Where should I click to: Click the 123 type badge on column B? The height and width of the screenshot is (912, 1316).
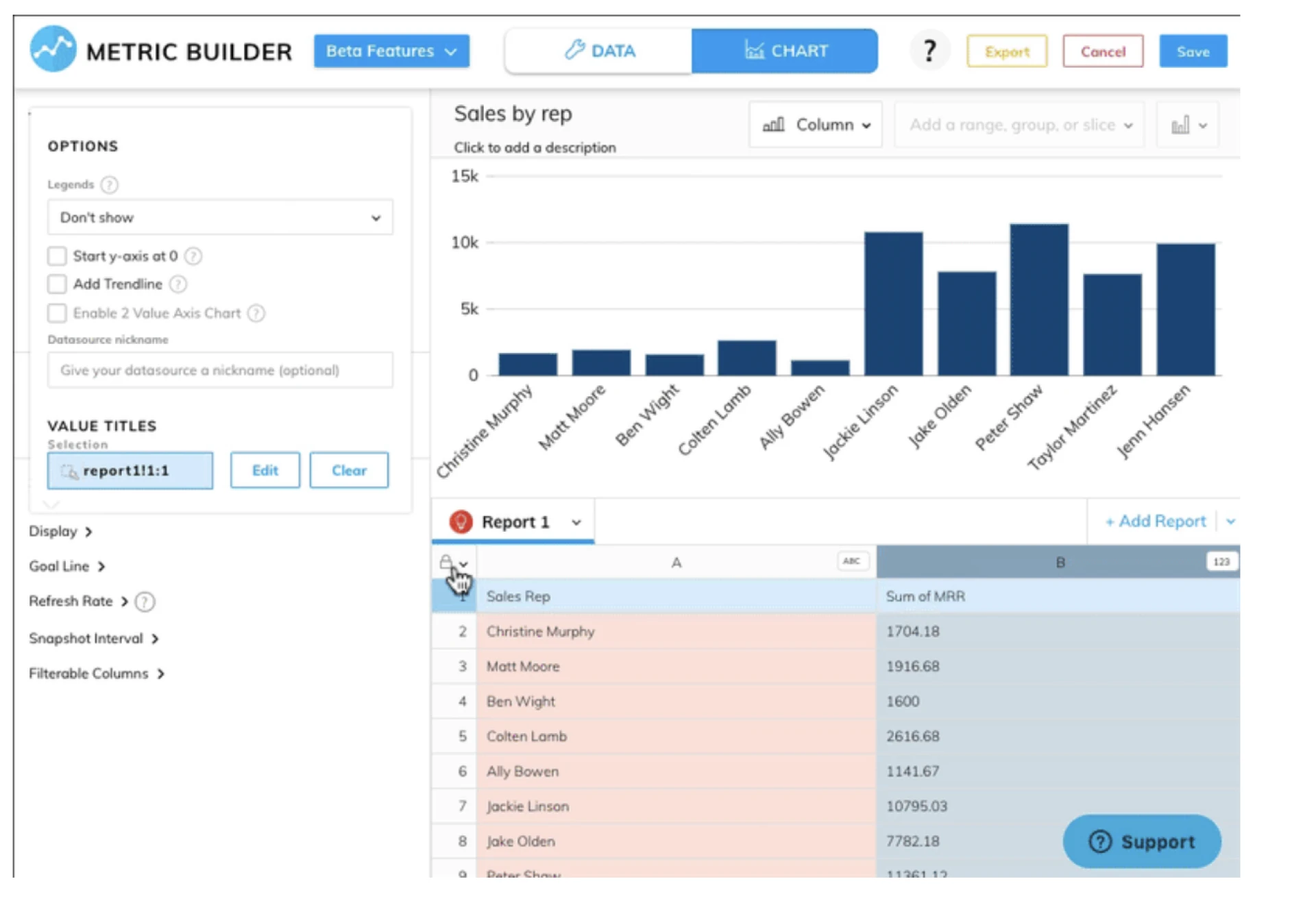click(x=1221, y=562)
